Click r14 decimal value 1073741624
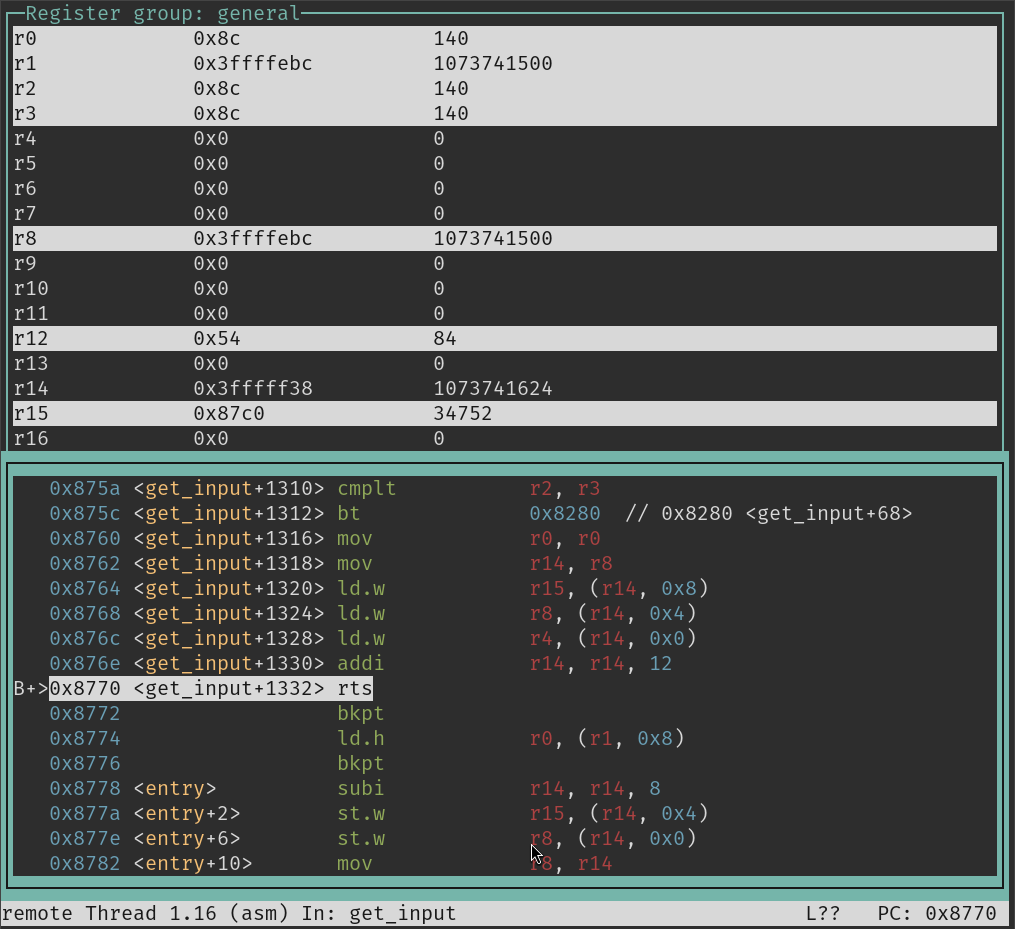This screenshot has width=1015, height=929. pyautogui.click(x=493, y=388)
